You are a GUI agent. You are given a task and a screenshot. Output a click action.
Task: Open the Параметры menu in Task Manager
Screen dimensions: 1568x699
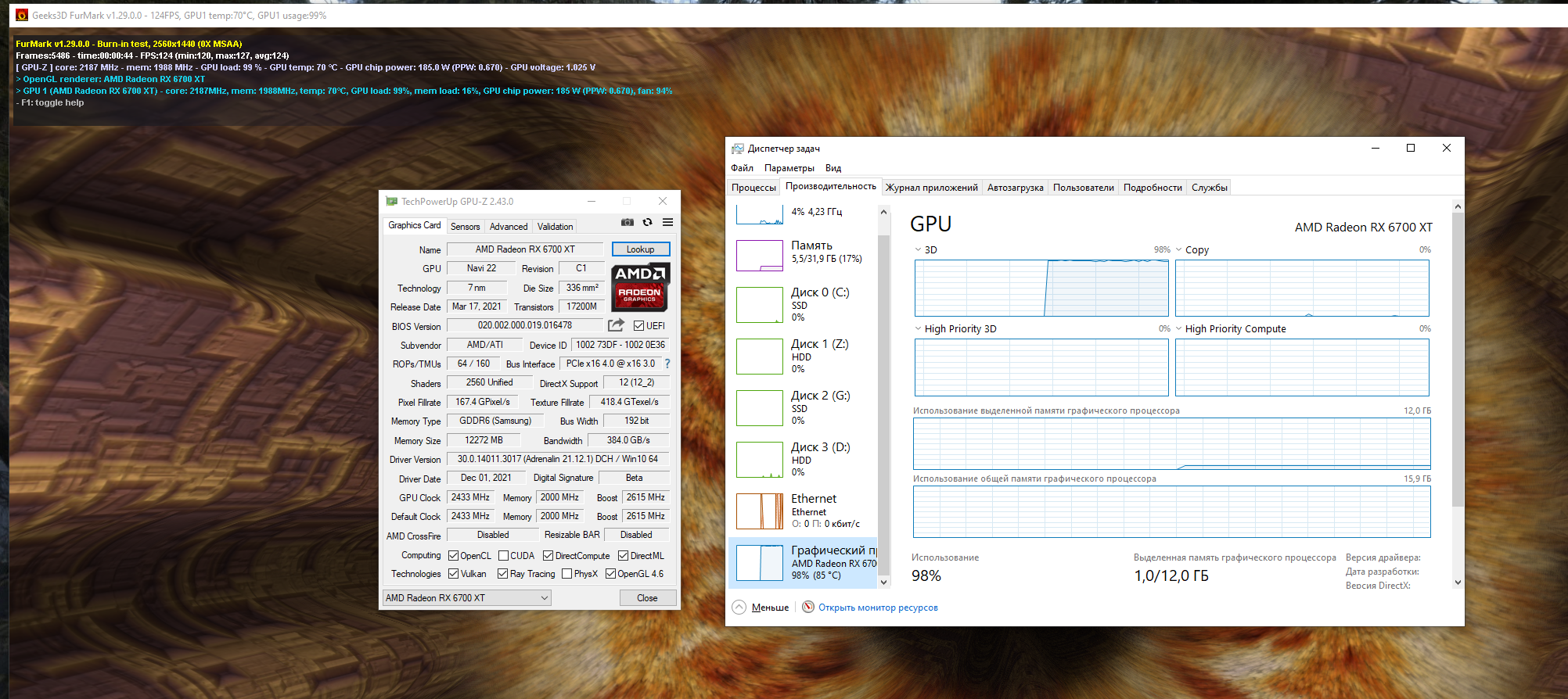point(789,168)
